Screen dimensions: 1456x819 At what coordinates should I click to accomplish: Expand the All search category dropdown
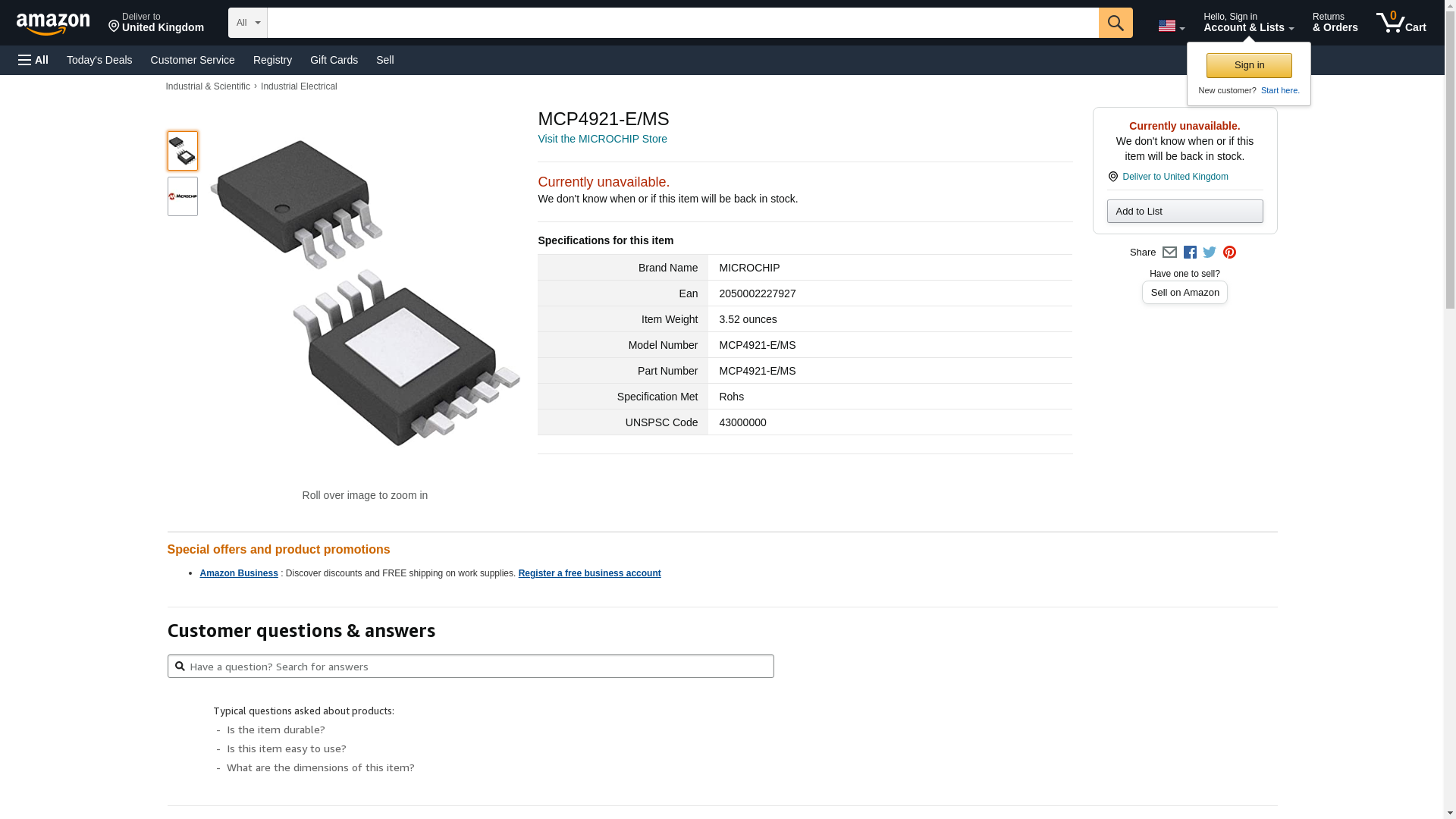[x=248, y=23]
